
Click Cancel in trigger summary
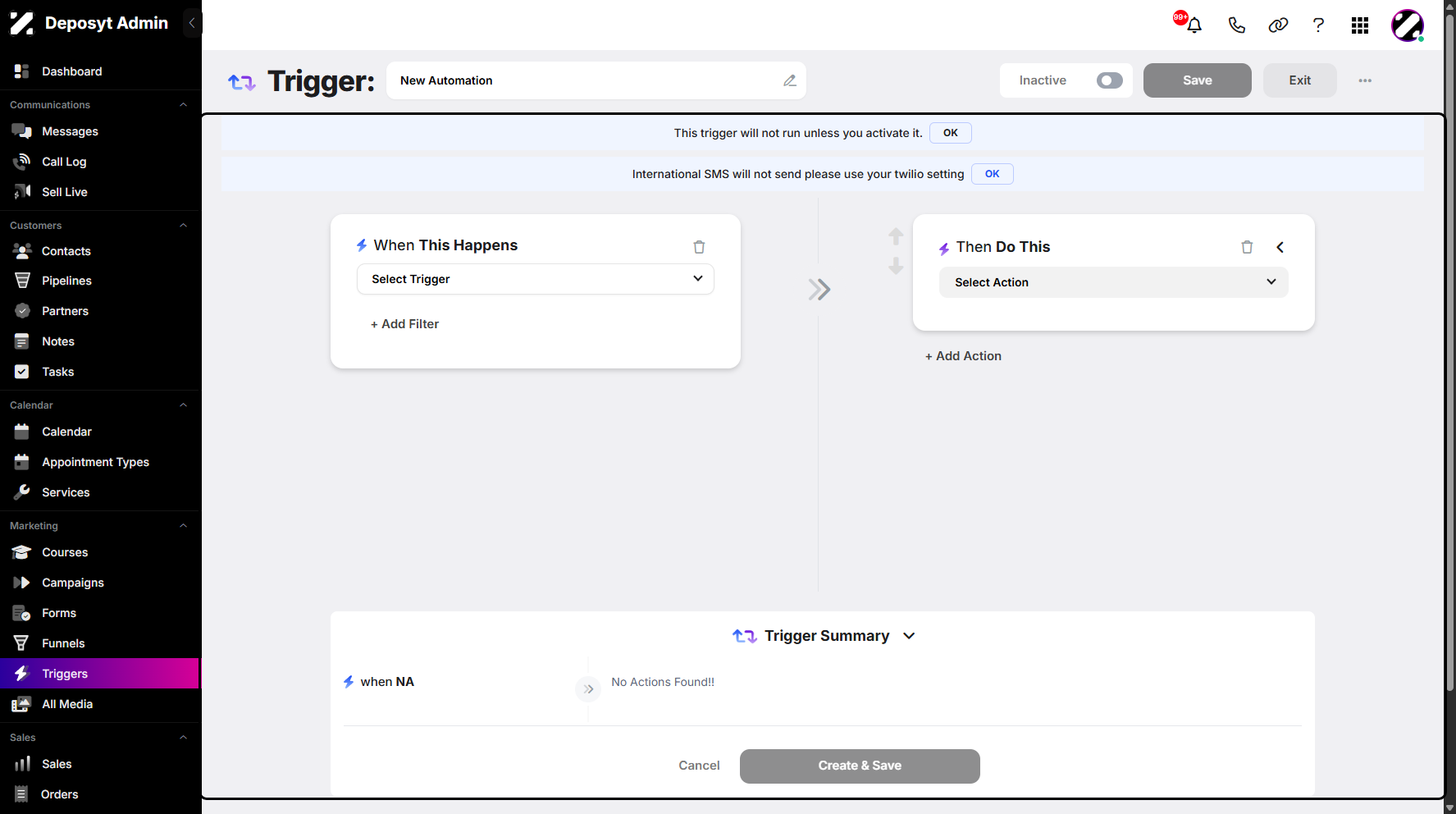[699, 766]
